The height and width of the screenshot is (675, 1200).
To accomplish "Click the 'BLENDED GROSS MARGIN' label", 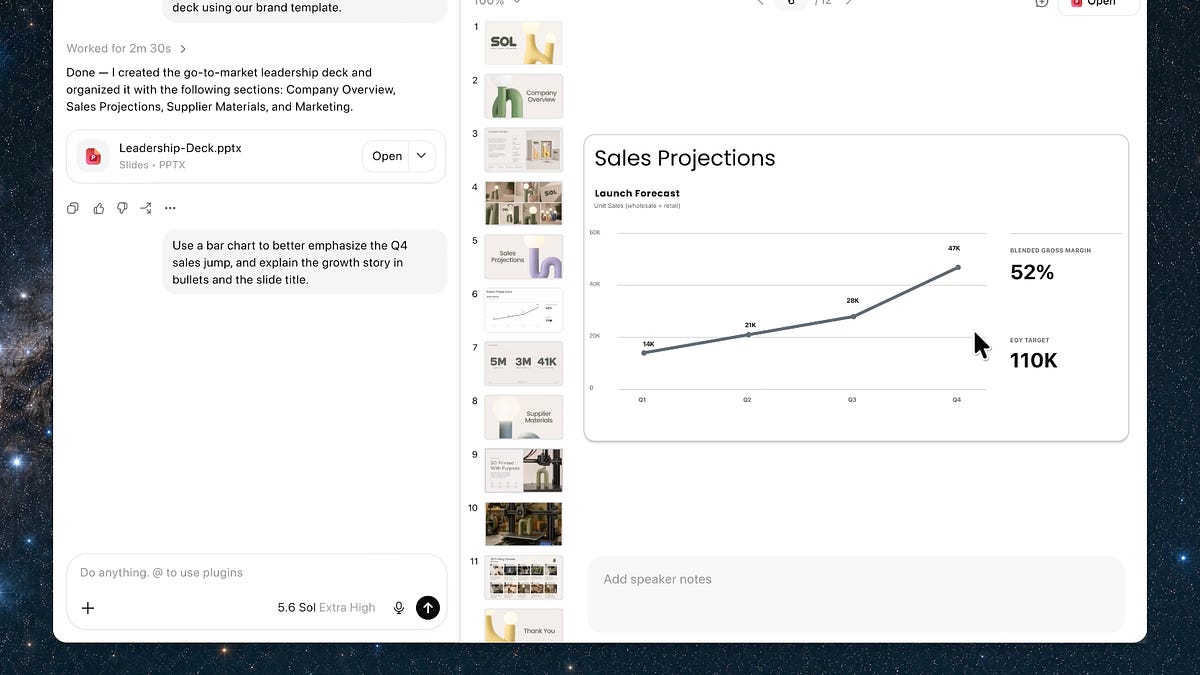I will tap(1051, 250).
